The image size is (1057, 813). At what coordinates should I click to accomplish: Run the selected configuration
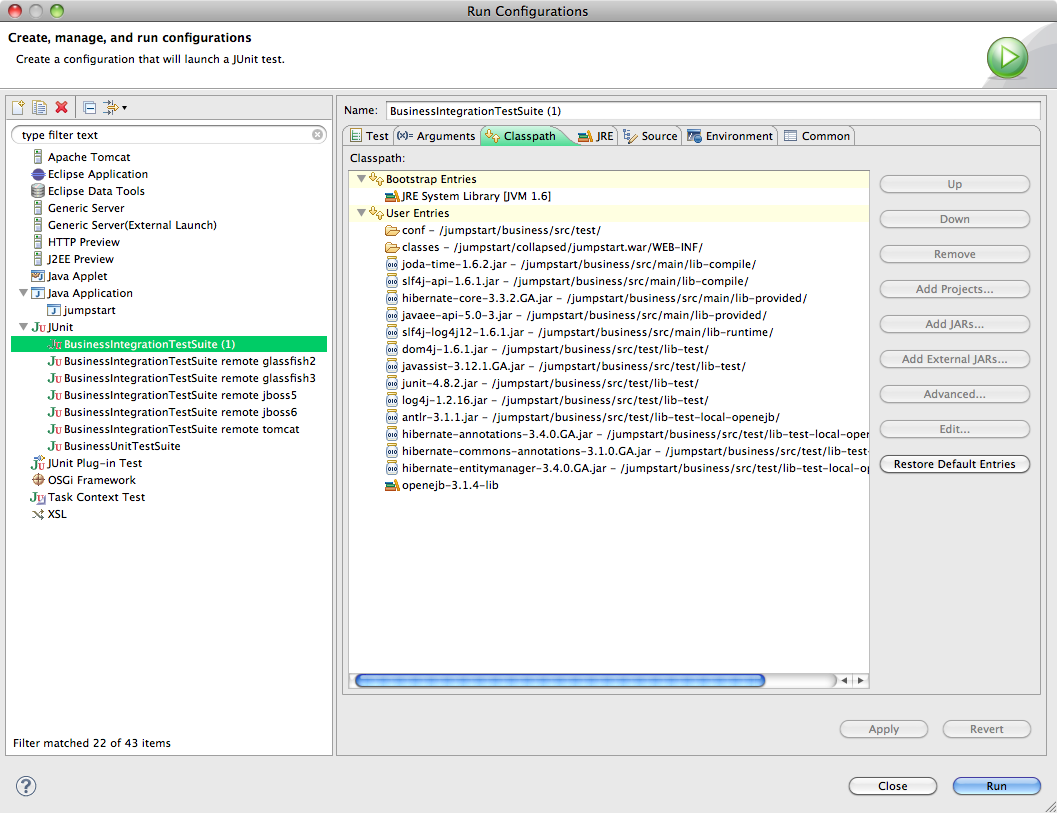(996, 786)
